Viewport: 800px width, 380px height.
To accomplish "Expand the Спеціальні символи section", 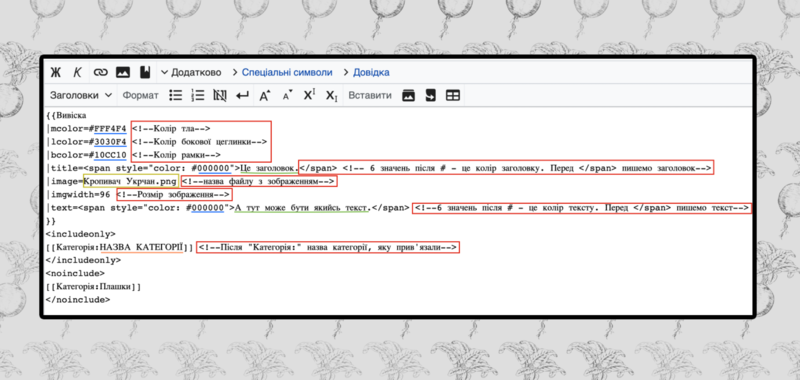I will click(x=282, y=72).
